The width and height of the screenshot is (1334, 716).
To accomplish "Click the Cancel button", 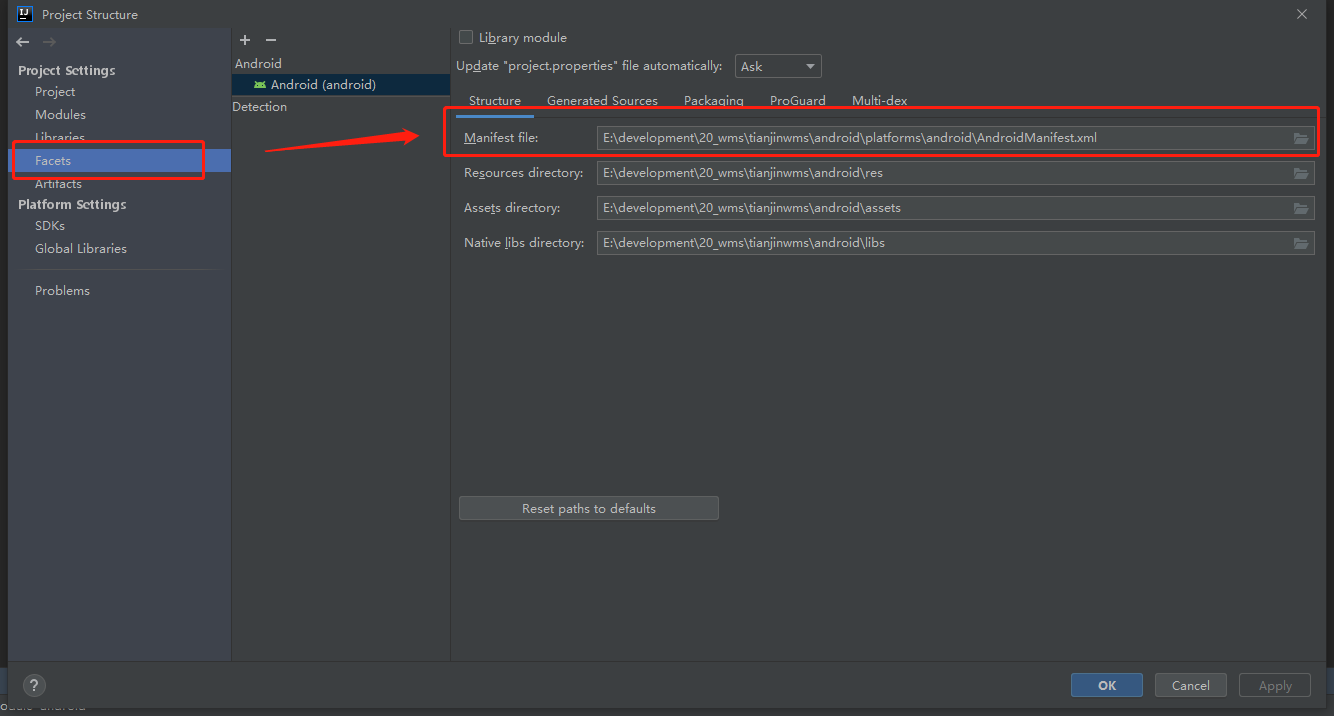I will [1191, 685].
